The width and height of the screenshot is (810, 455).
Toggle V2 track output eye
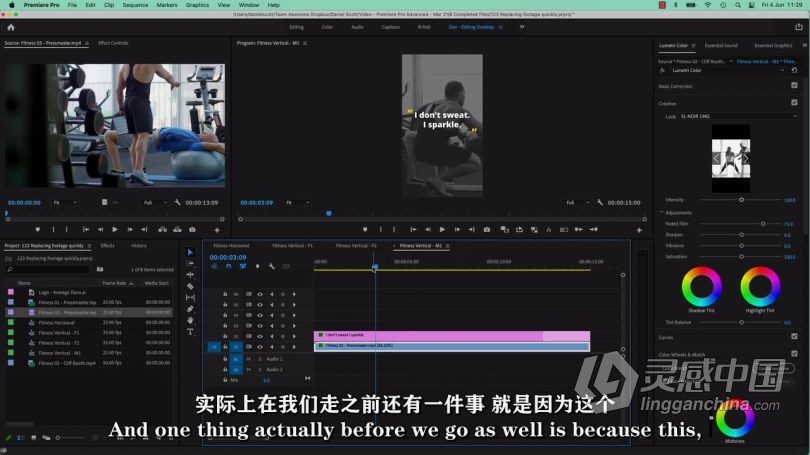tap(260, 336)
